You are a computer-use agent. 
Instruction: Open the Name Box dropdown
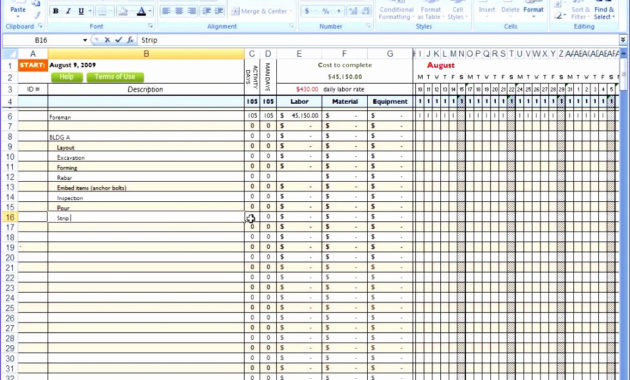(x=85, y=40)
